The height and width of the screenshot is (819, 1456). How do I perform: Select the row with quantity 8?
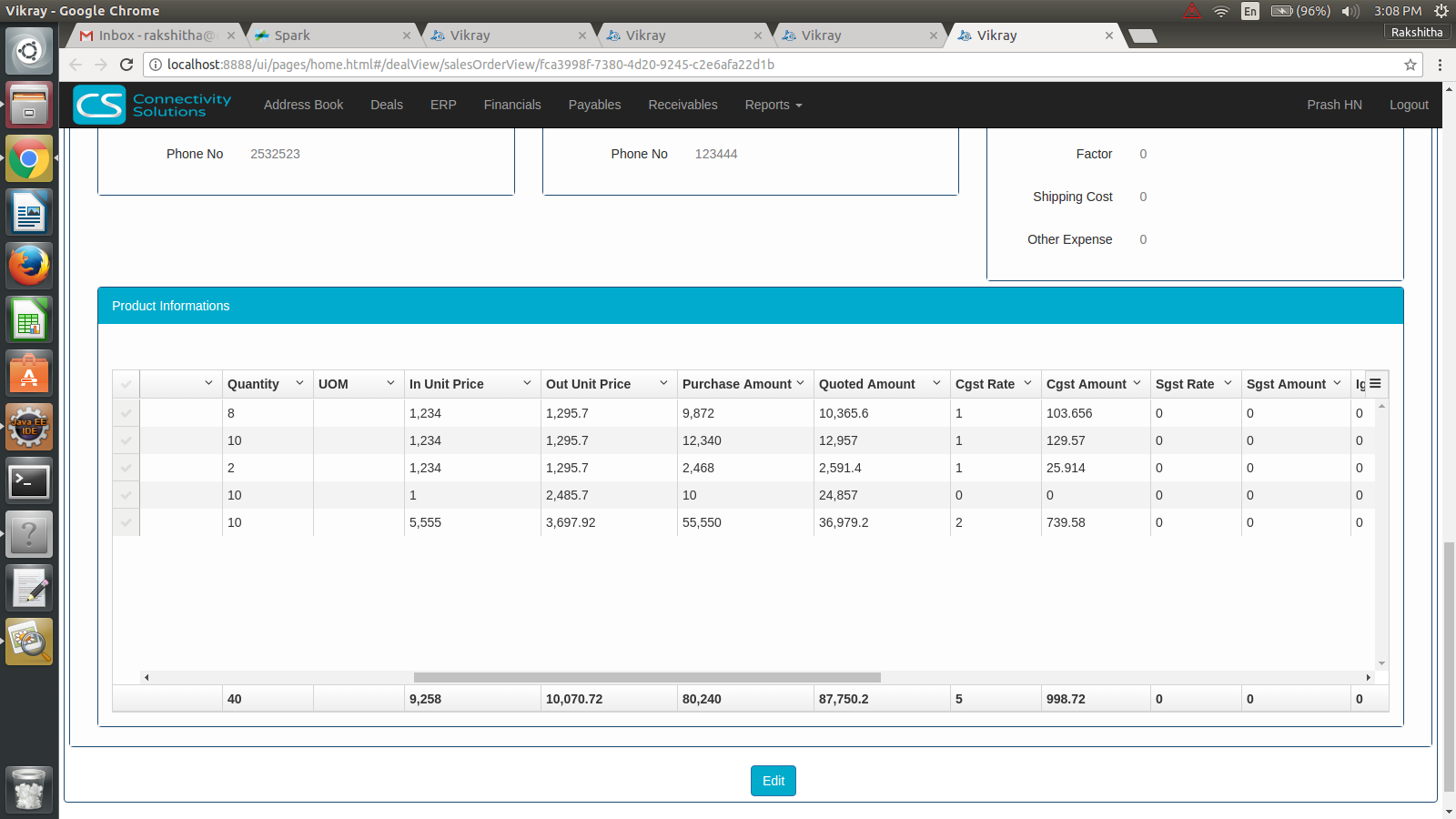tap(126, 413)
